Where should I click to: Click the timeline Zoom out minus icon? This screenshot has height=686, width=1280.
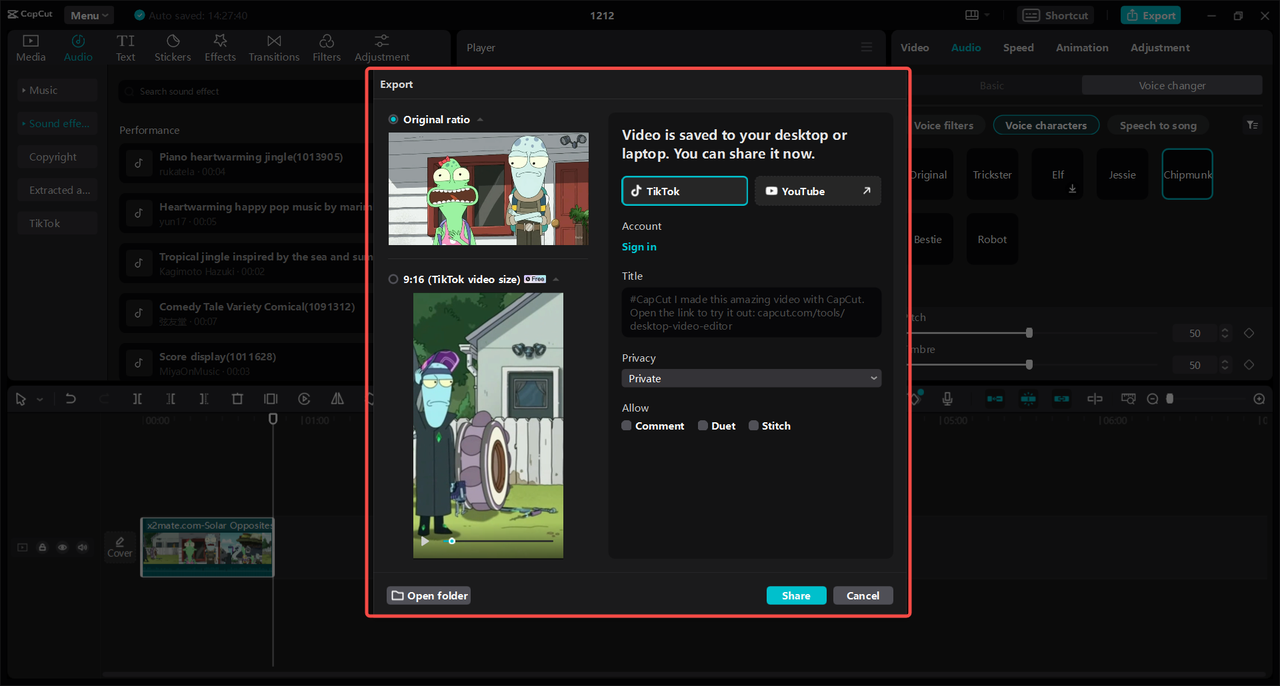click(x=1153, y=398)
